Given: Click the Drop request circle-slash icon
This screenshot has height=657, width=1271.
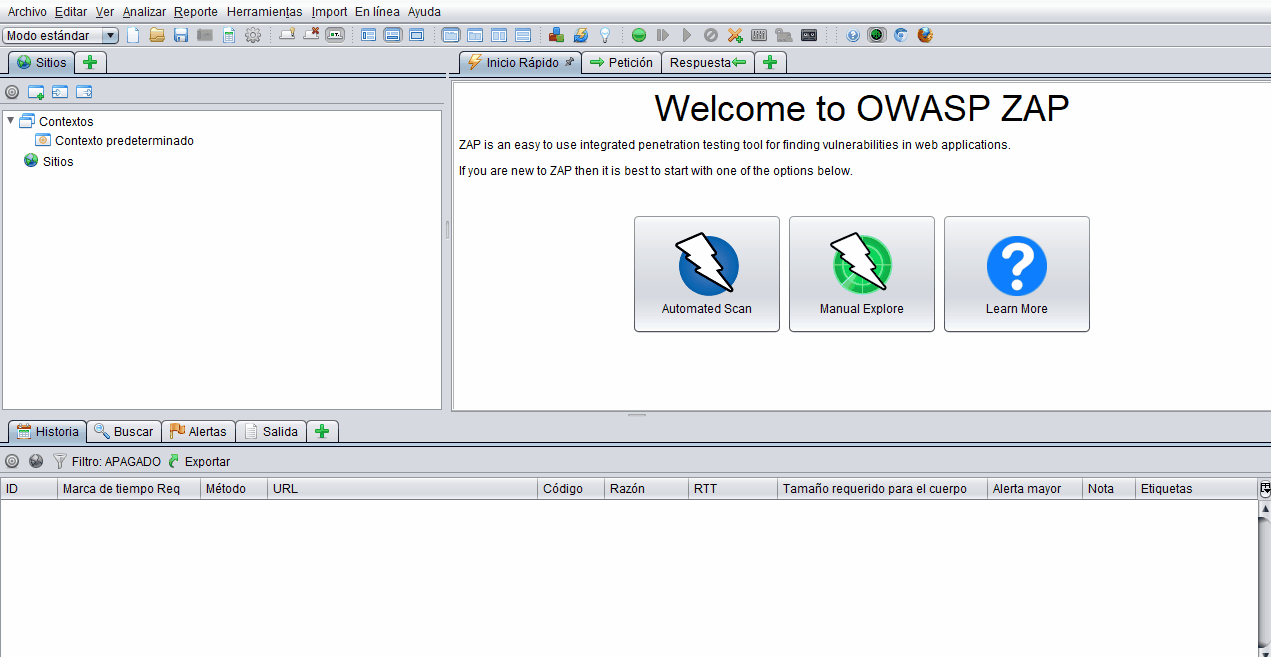Looking at the screenshot, I should (x=711, y=35).
